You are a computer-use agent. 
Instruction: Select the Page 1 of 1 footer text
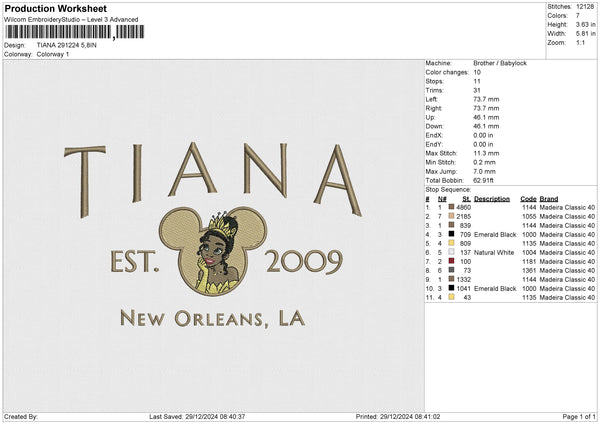click(x=579, y=416)
